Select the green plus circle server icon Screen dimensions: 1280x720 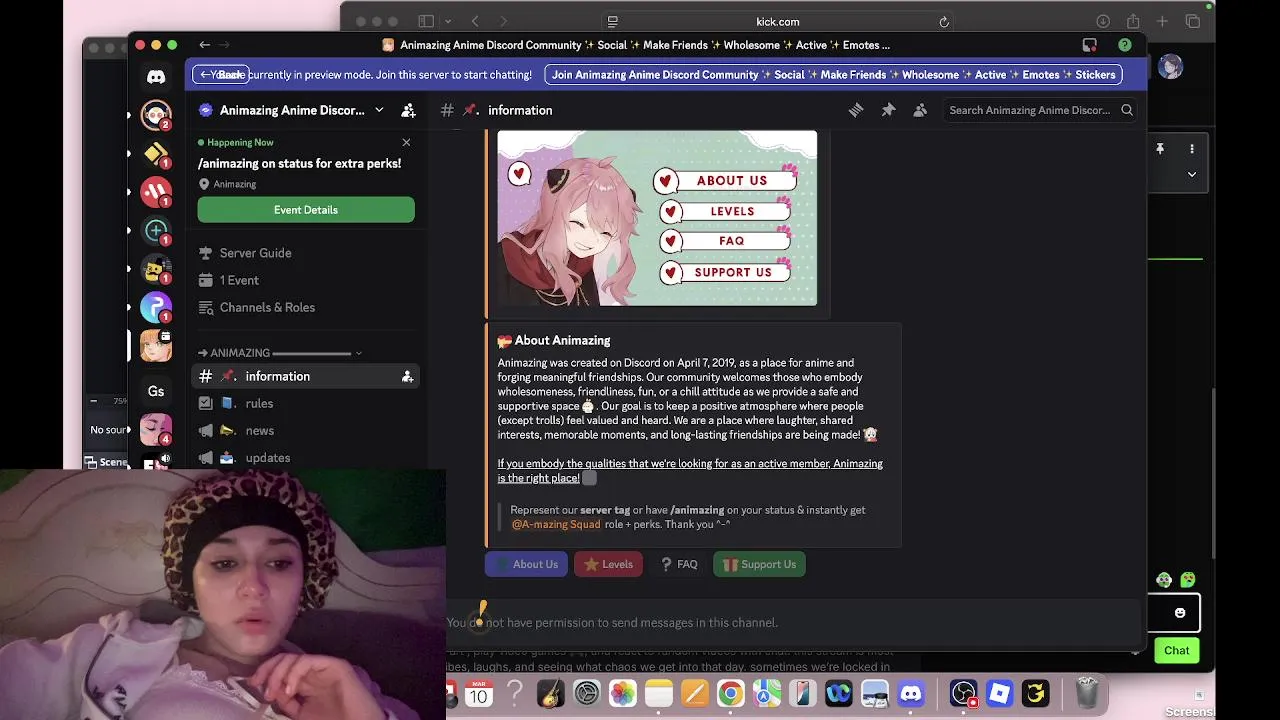pos(156,230)
